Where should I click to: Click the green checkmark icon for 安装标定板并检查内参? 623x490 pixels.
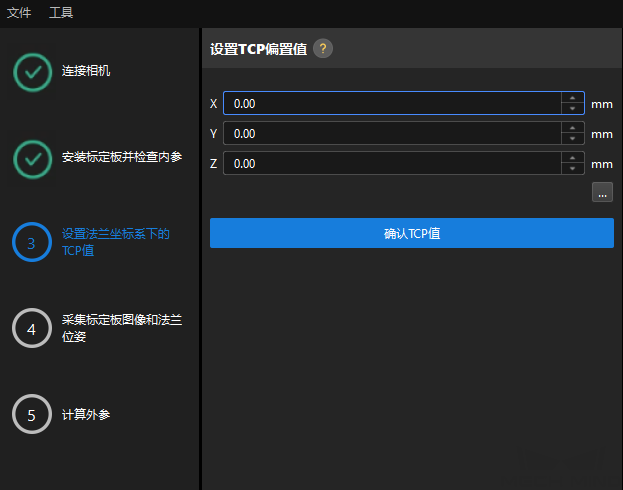coord(32,157)
